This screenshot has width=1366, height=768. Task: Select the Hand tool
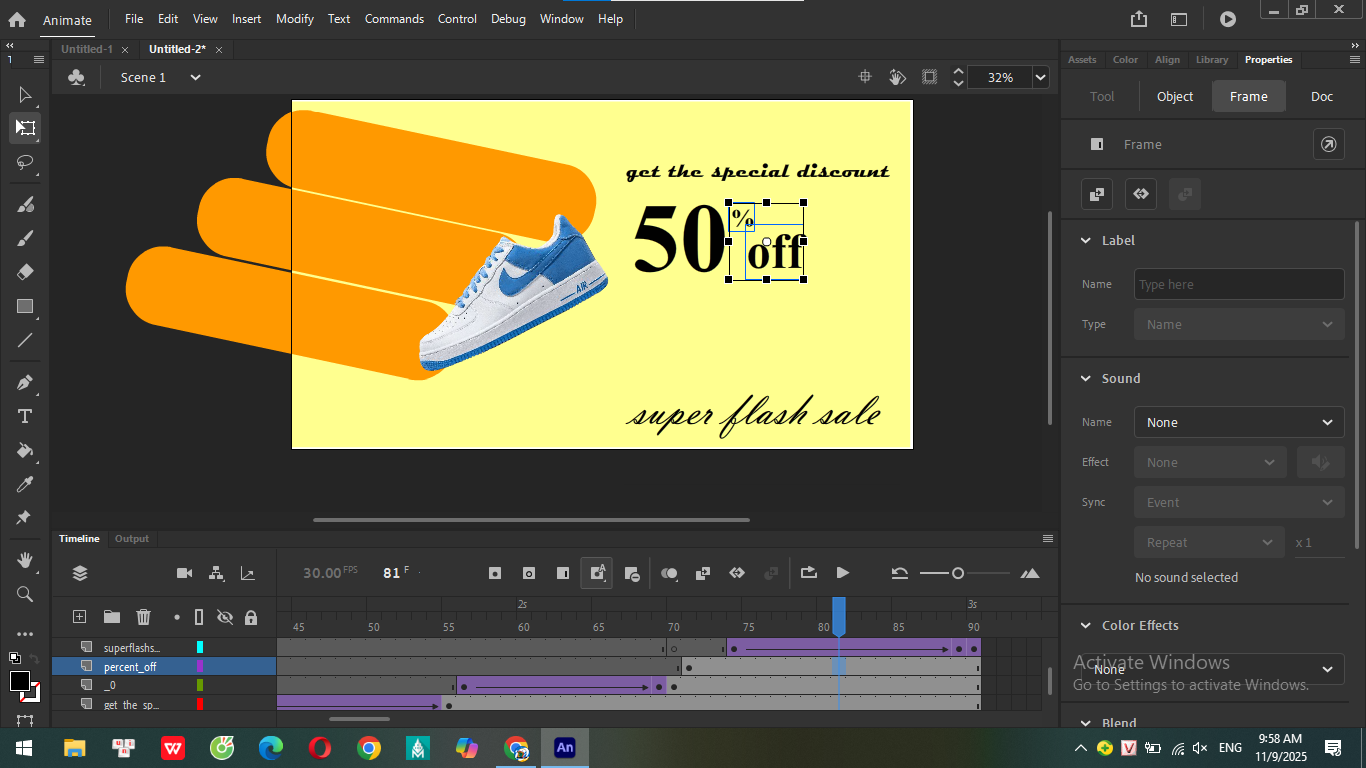(x=25, y=560)
